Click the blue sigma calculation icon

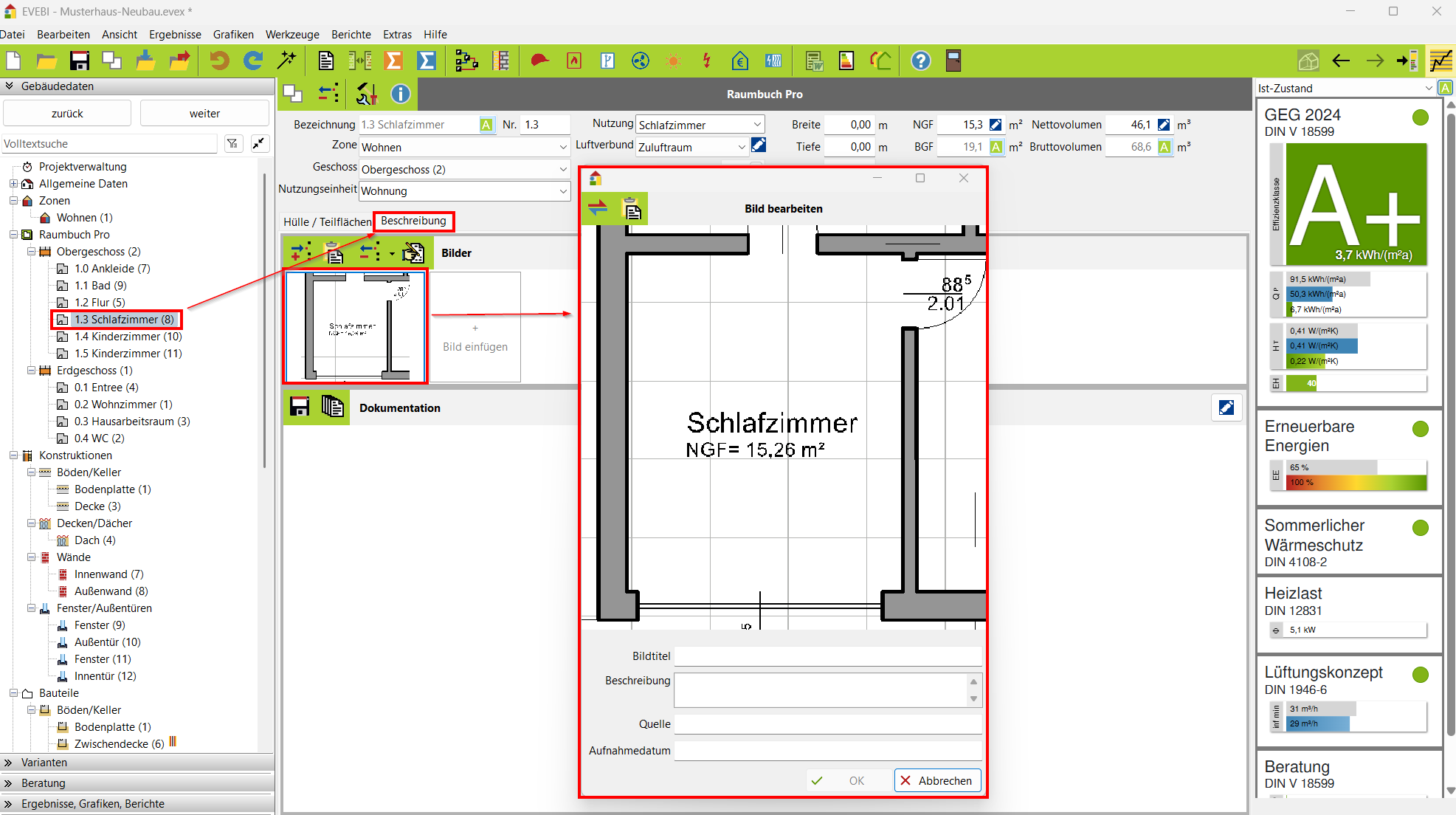(427, 61)
